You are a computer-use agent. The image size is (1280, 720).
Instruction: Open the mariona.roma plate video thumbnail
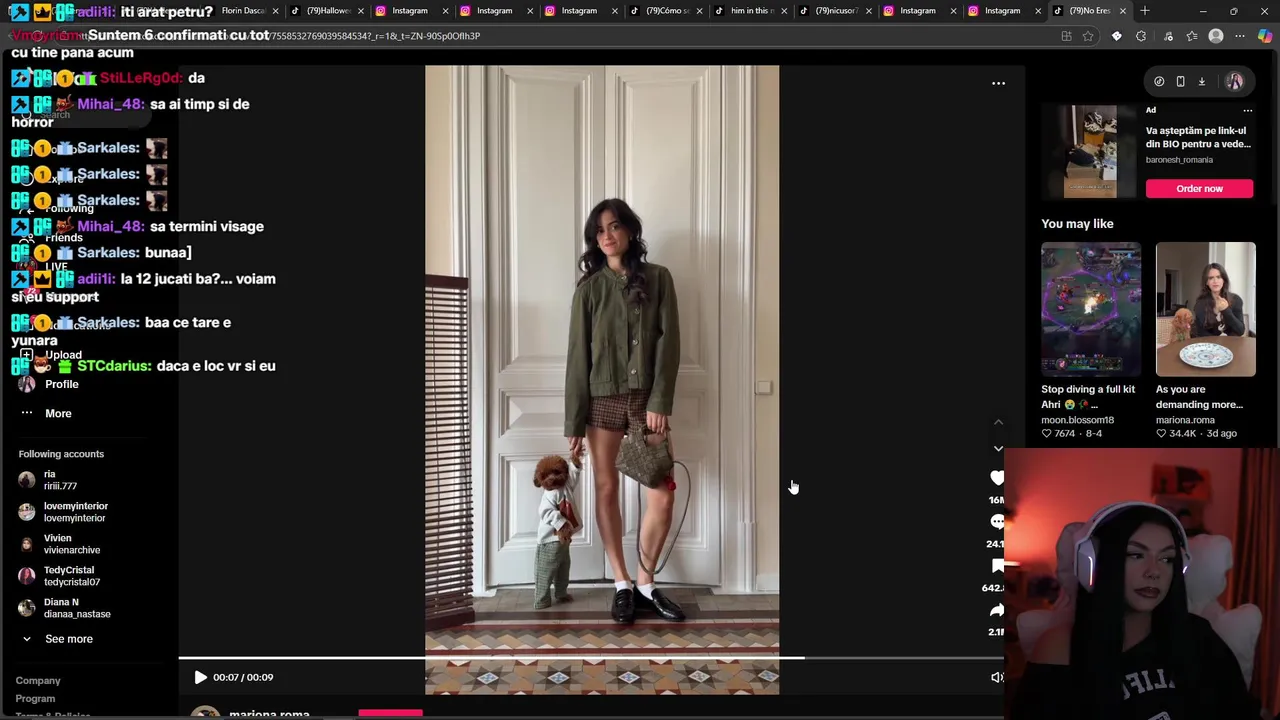click(x=1205, y=309)
